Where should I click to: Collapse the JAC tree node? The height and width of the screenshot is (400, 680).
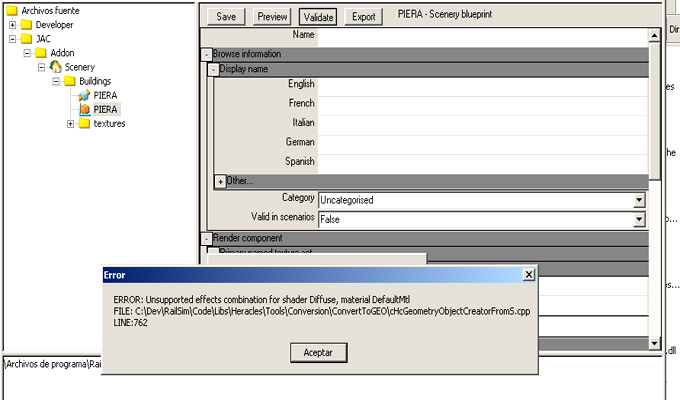[x=12, y=39]
